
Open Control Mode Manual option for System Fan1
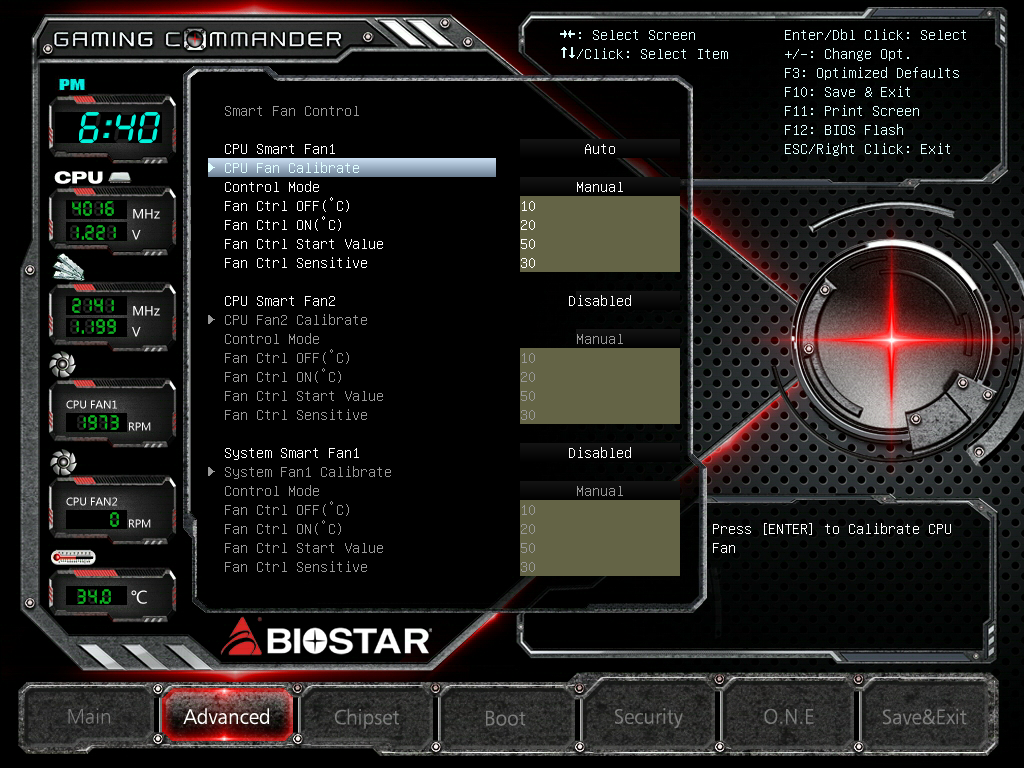coord(600,491)
